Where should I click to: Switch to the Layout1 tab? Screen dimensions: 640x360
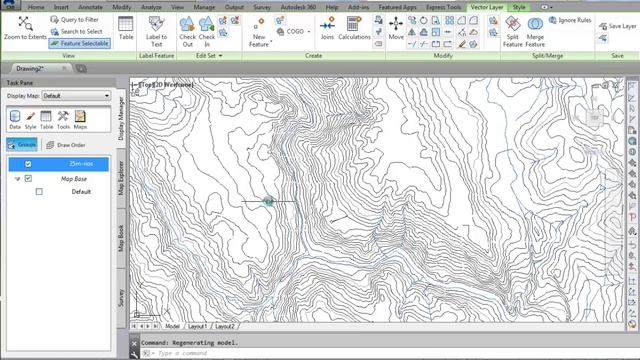point(198,326)
